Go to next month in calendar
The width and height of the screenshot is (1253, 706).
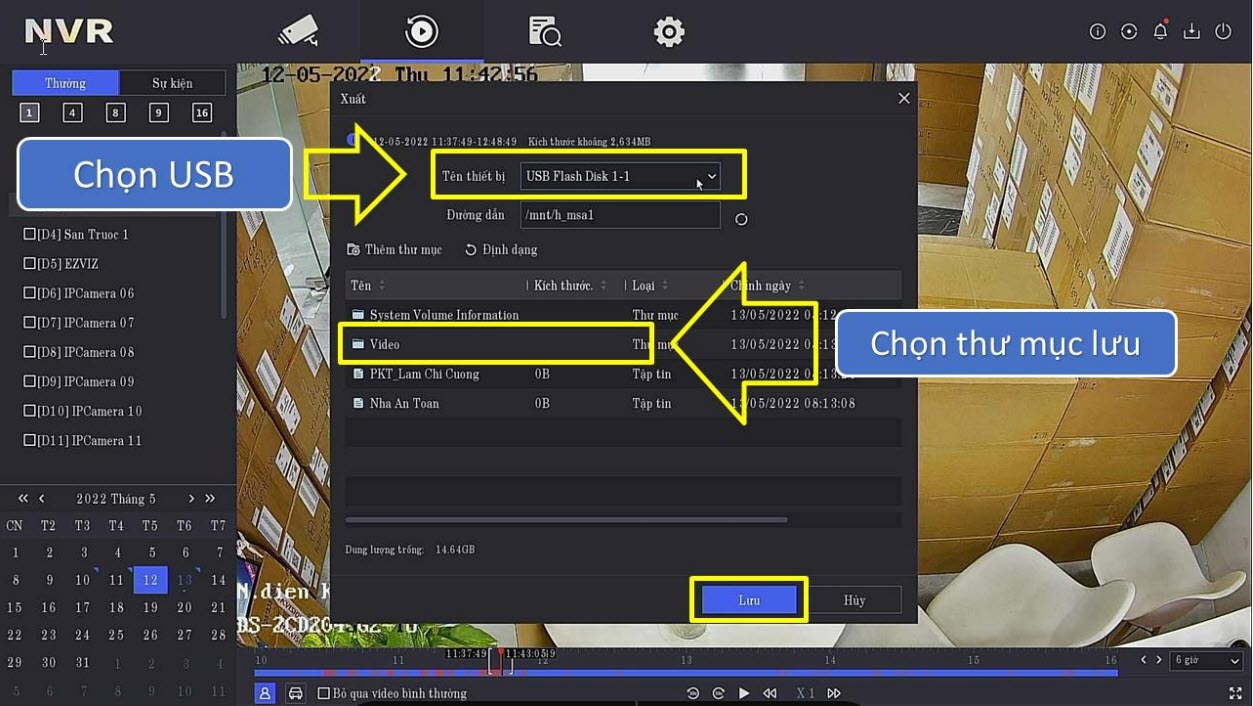(191, 498)
